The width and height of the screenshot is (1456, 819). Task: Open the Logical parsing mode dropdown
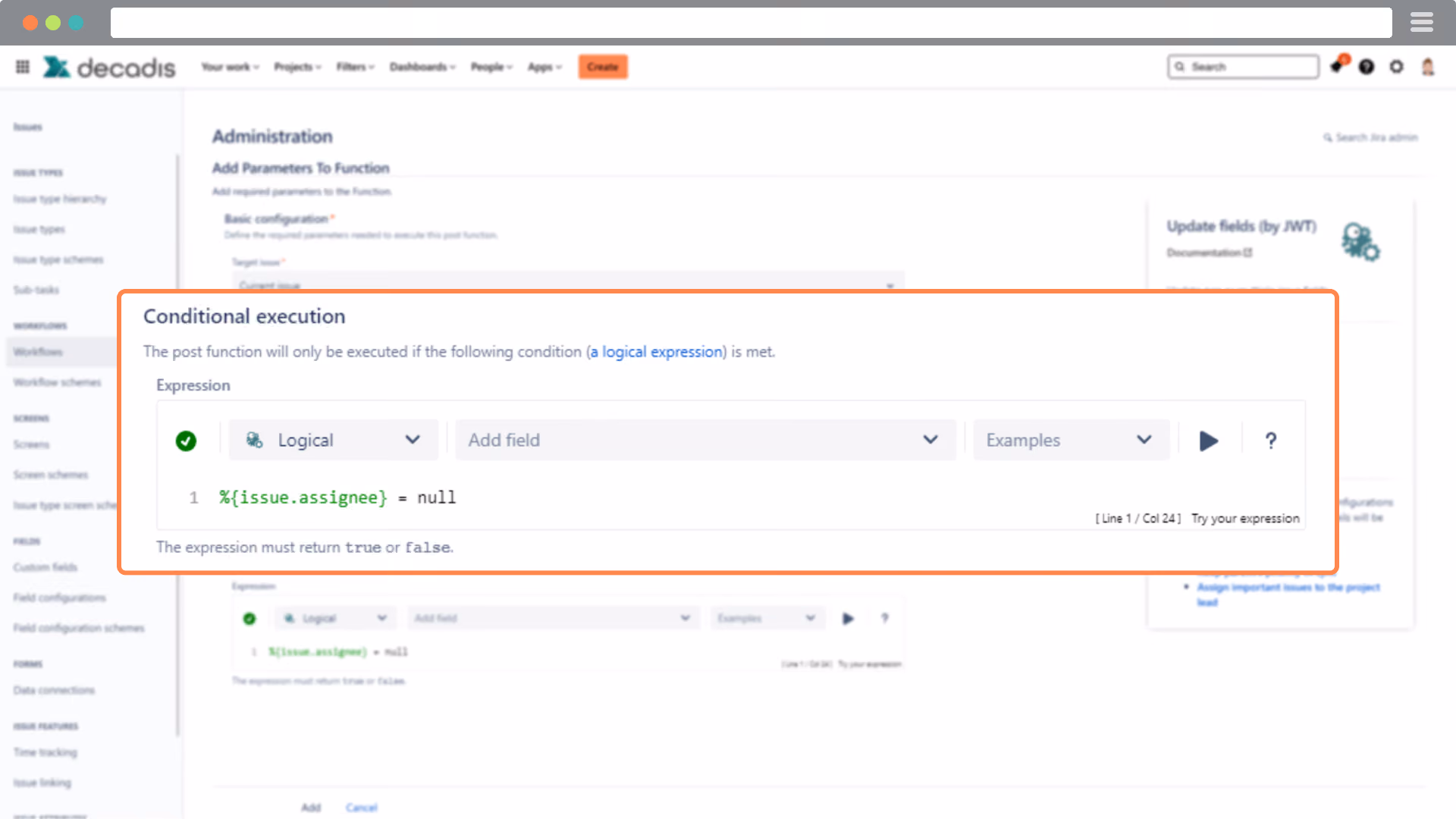(334, 440)
